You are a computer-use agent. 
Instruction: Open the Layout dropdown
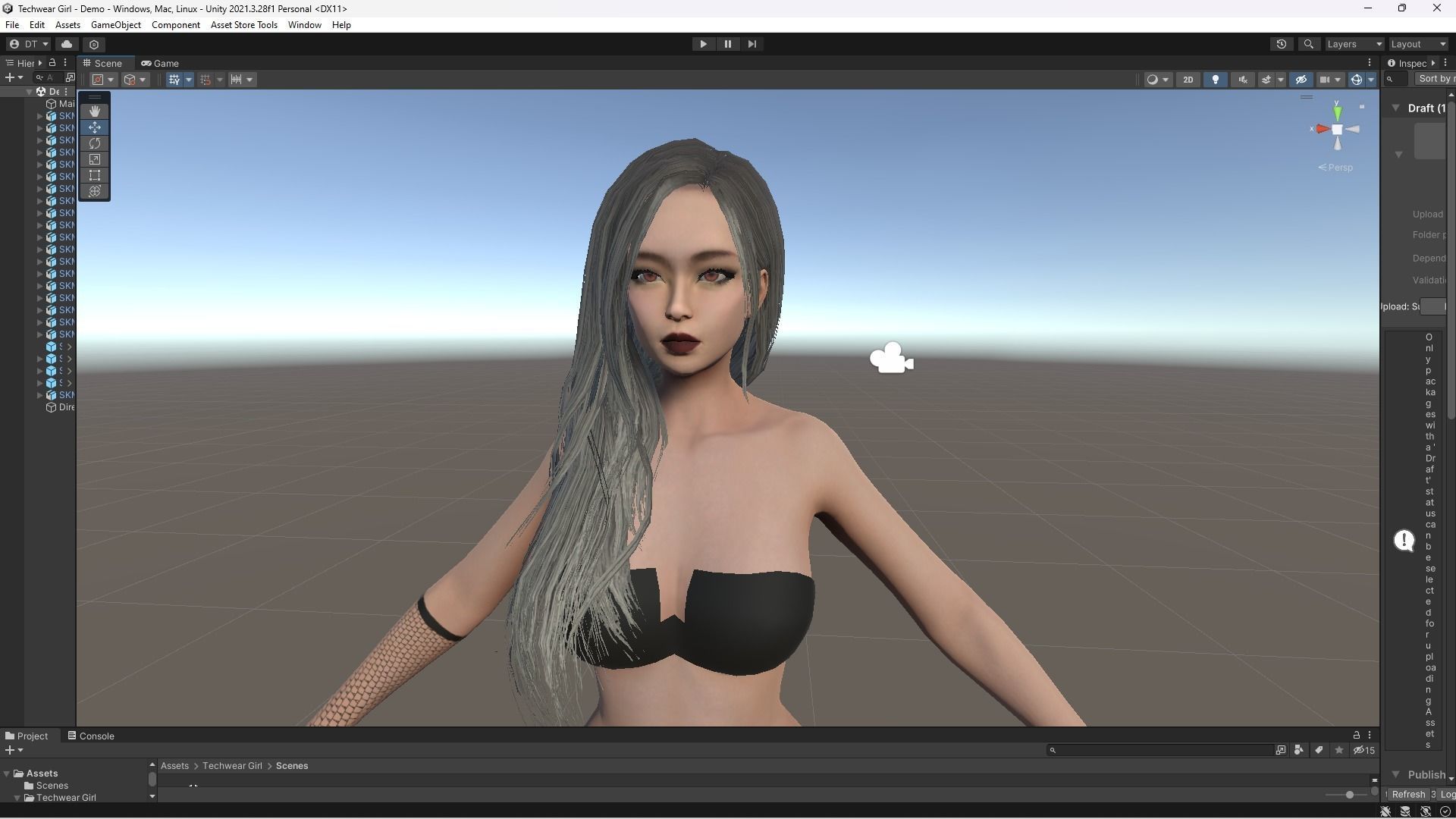1418,44
